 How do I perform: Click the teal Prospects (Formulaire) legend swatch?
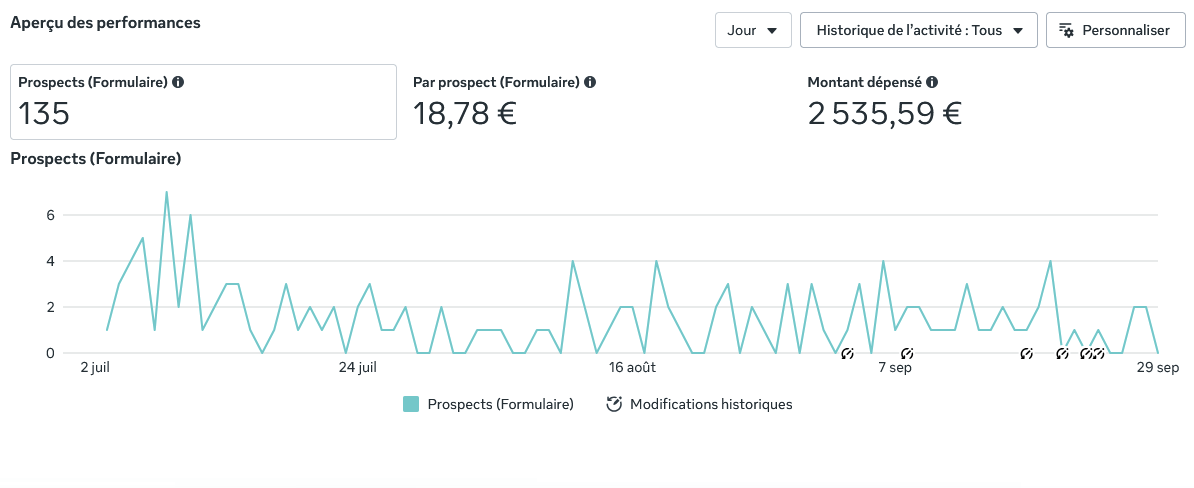coord(411,404)
